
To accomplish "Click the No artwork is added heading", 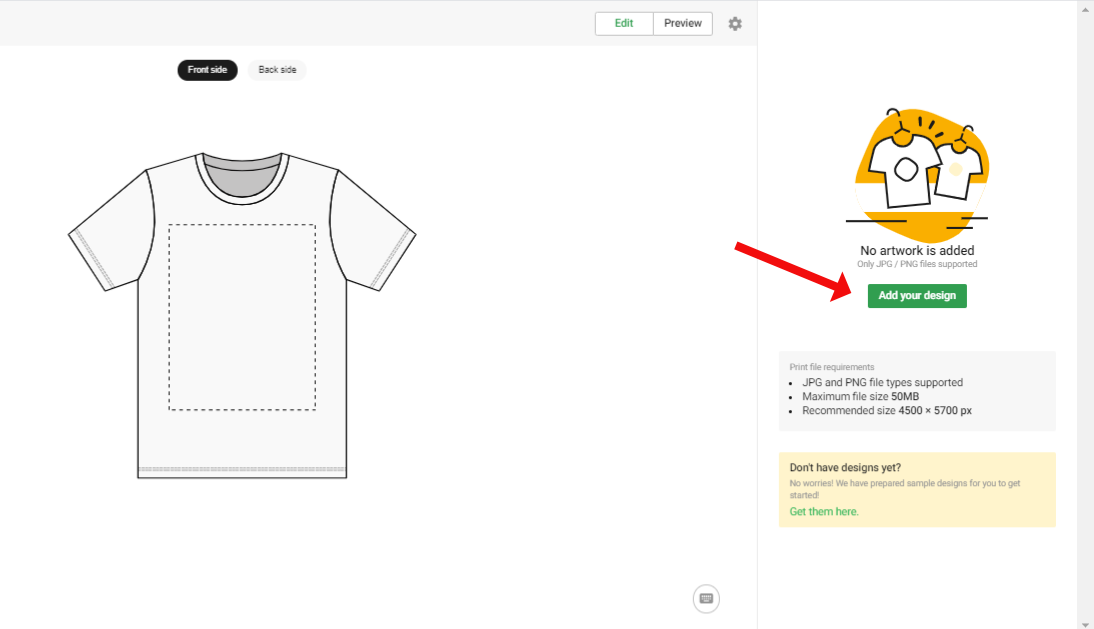I will pos(917,250).
